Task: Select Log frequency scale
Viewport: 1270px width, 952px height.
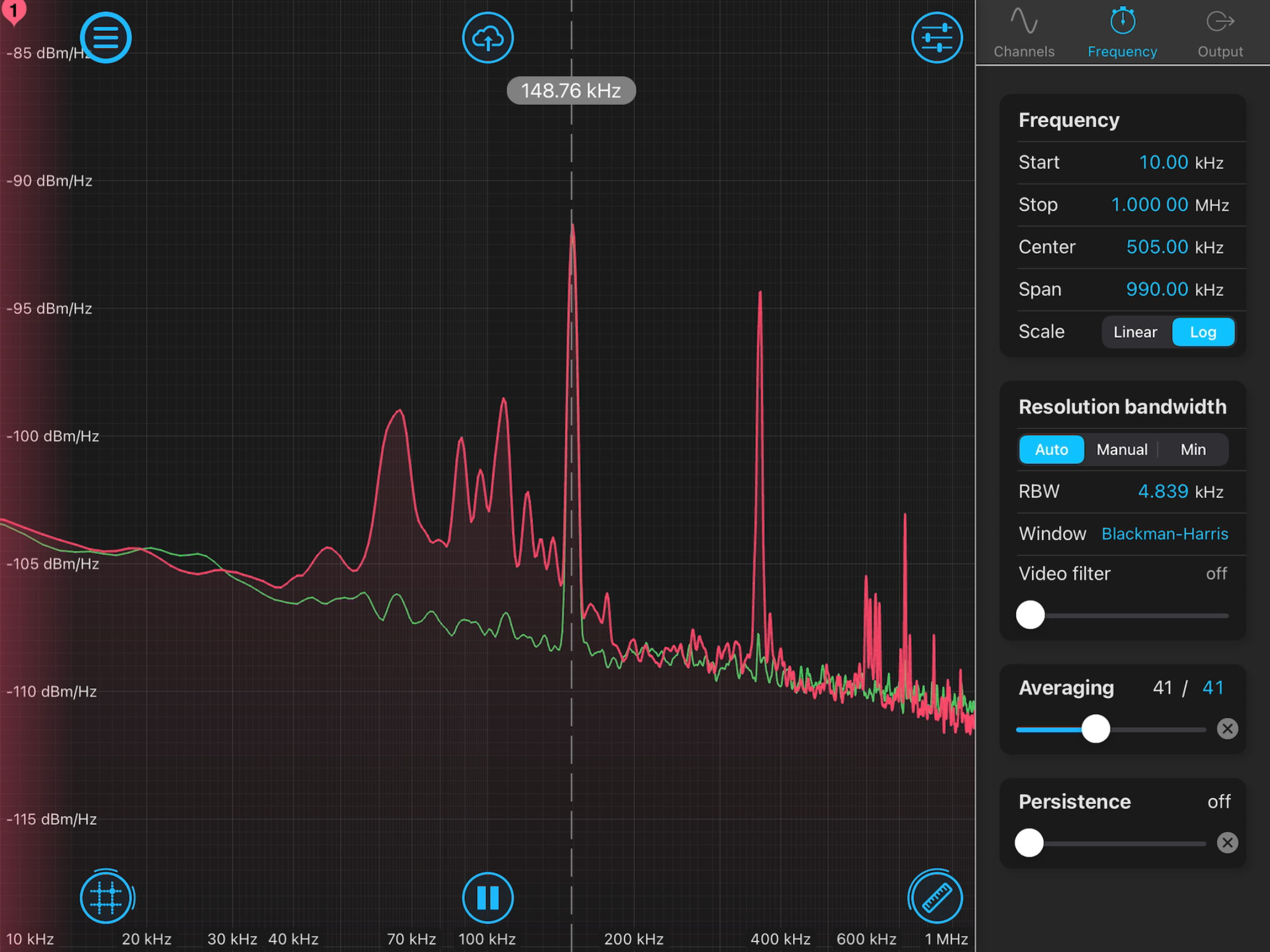Action: [1202, 332]
